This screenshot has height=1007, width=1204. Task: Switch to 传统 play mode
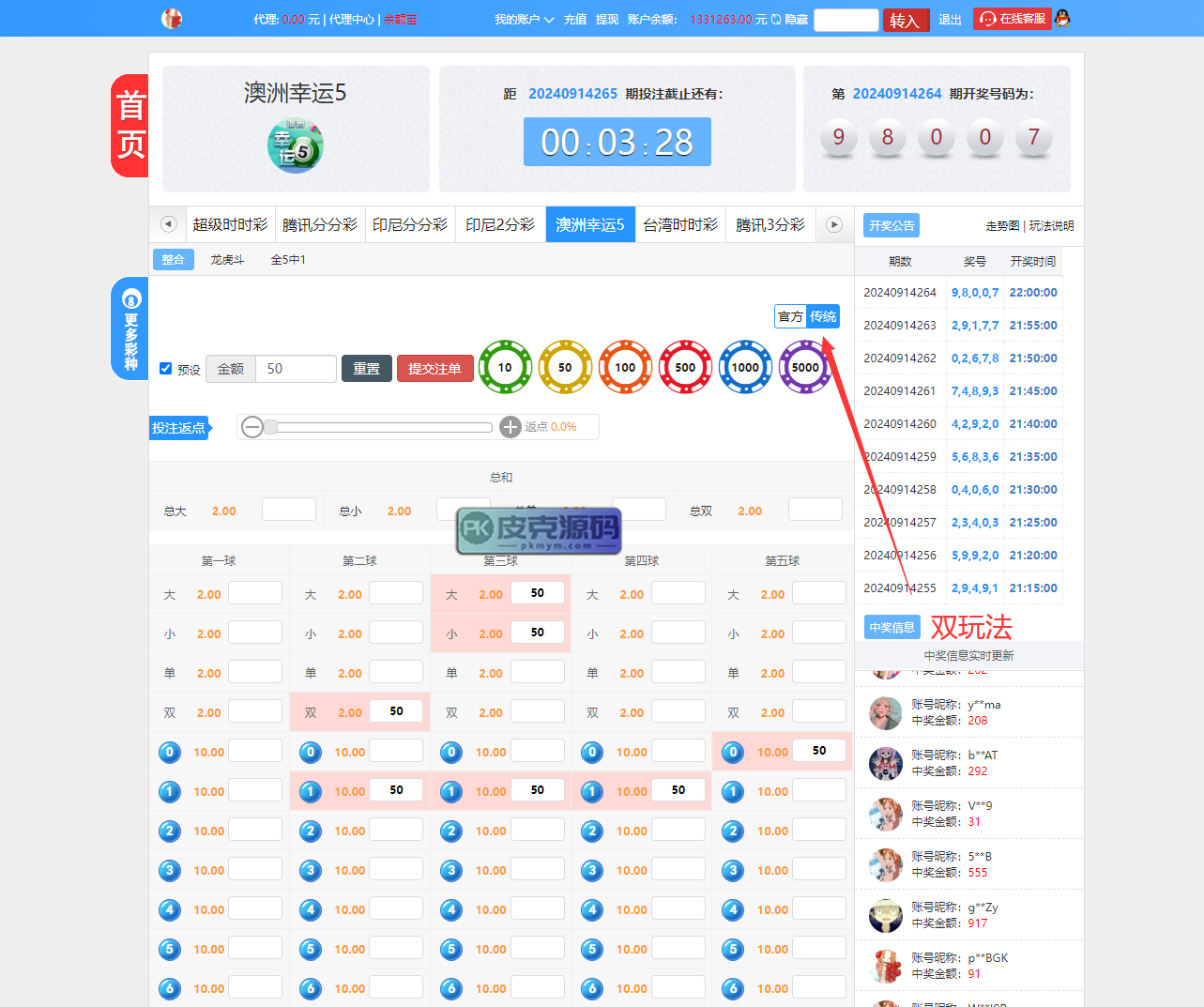tap(823, 316)
